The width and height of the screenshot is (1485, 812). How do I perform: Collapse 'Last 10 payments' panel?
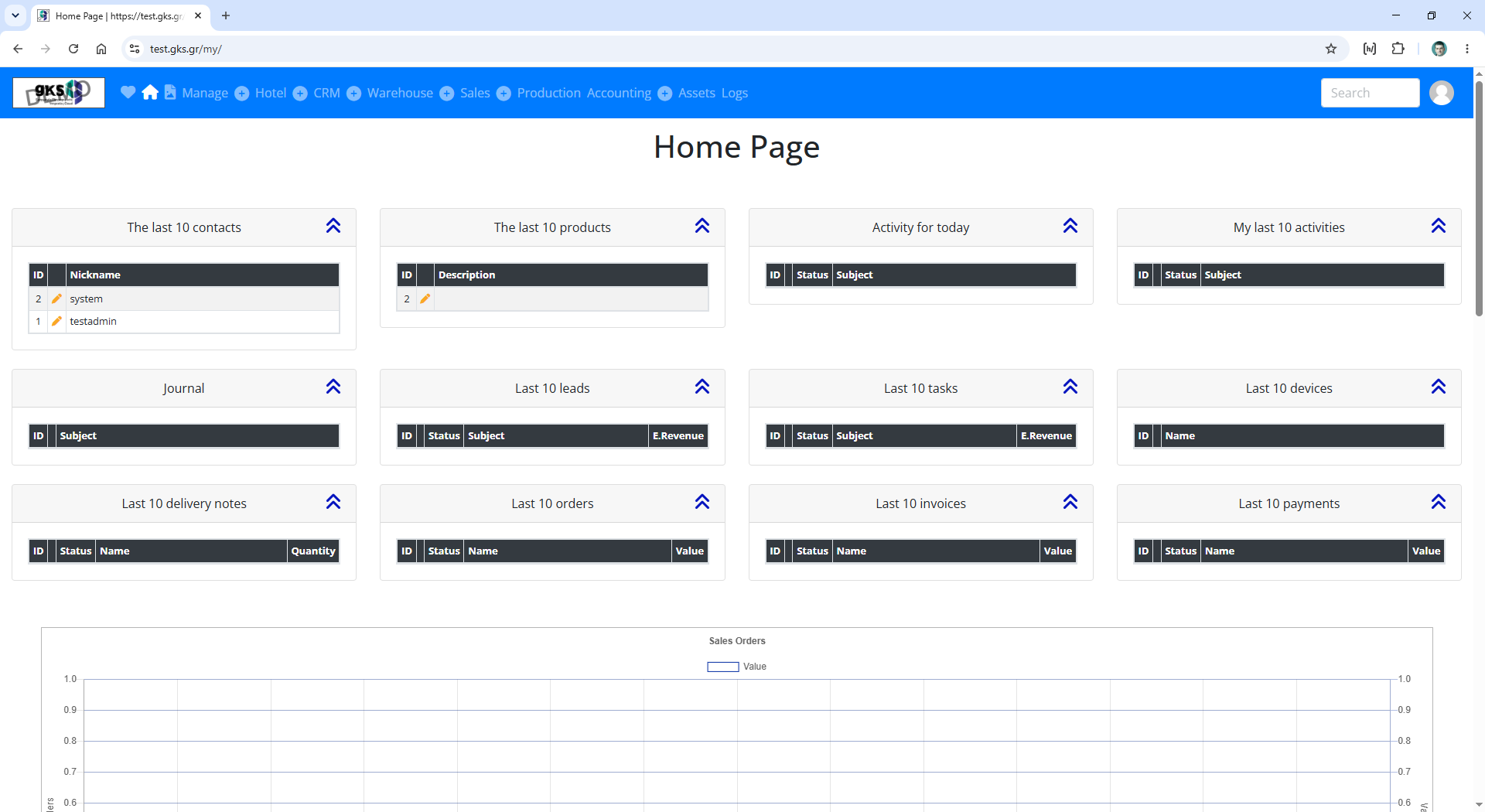(1439, 502)
